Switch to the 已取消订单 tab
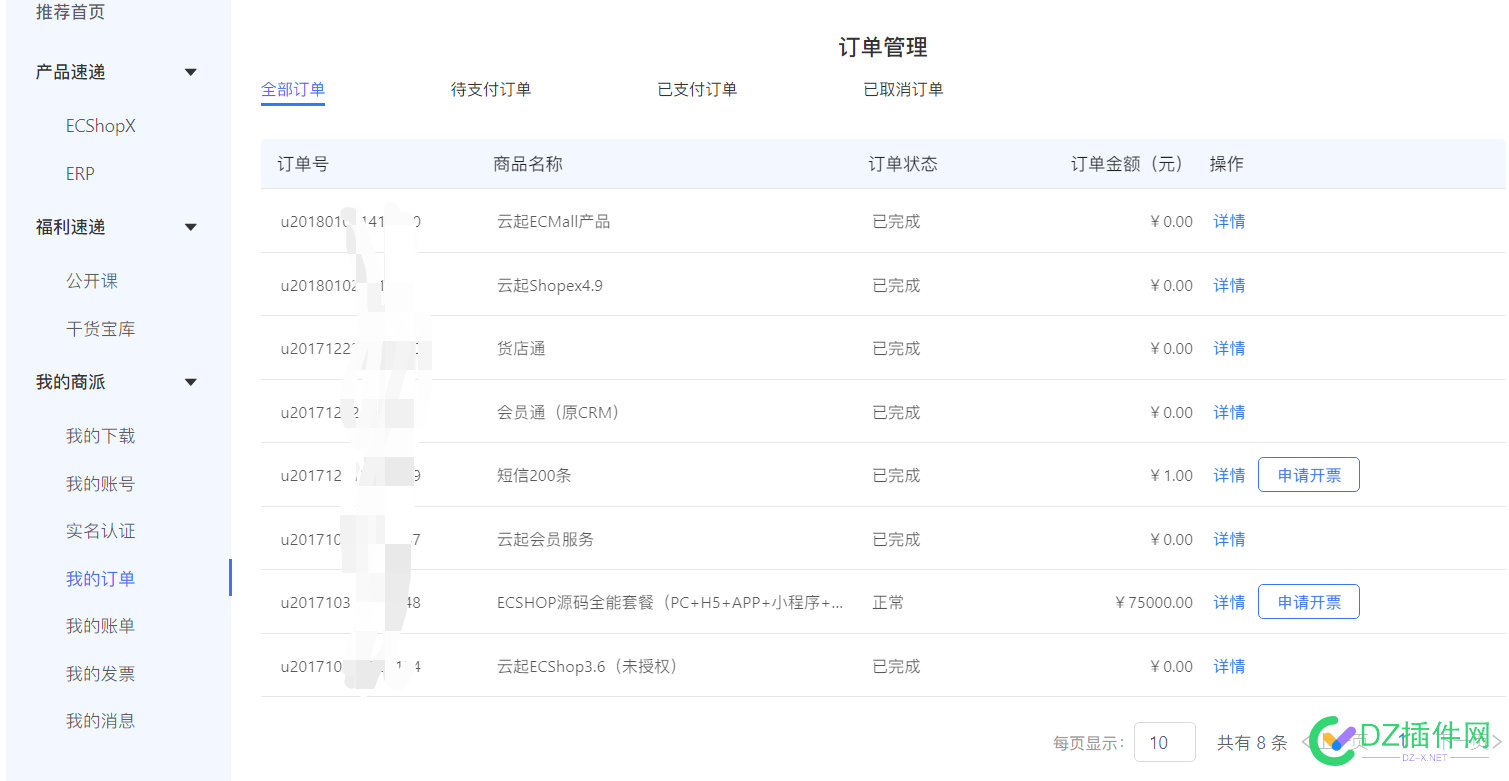 pos(904,90)
